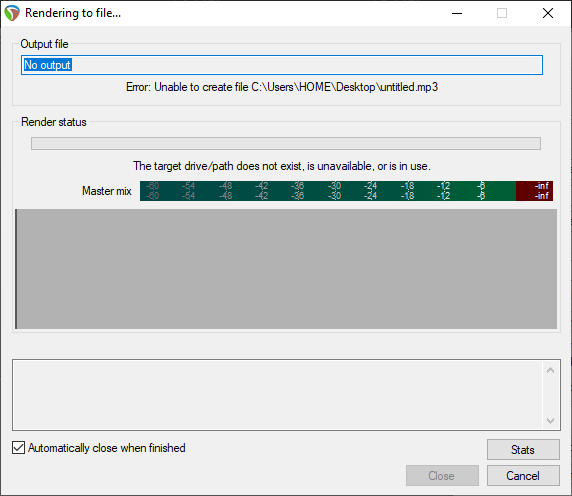Click the 'Unable to create file' error text
572x496 pixels.
click(x=282, y=87)
